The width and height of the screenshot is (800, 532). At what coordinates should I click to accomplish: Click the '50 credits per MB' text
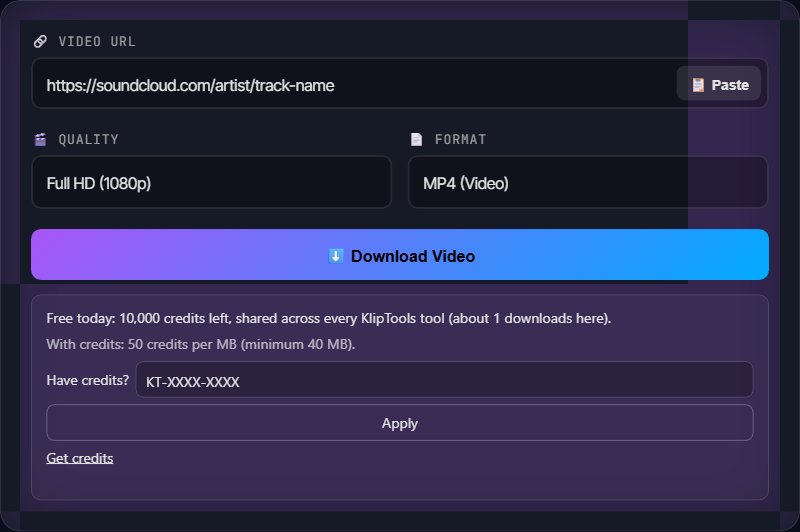click(x=182, y=344)
